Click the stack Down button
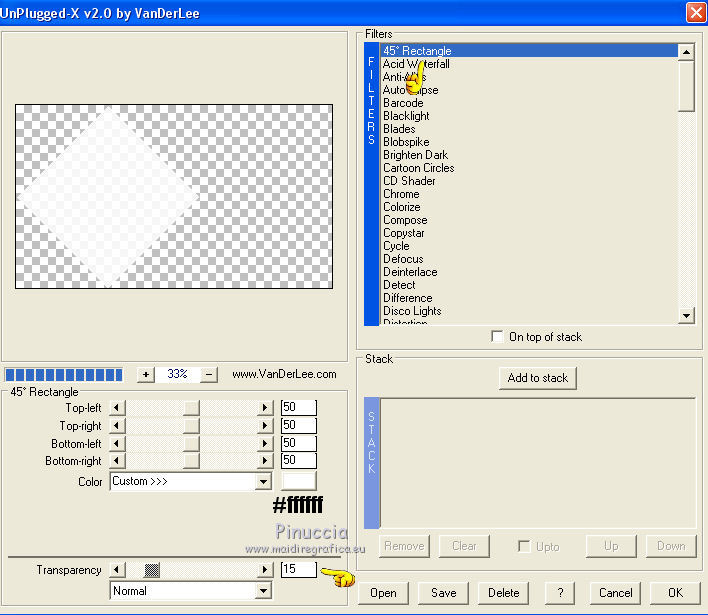This screenshot has height=615, width=708. pos(671,546)
